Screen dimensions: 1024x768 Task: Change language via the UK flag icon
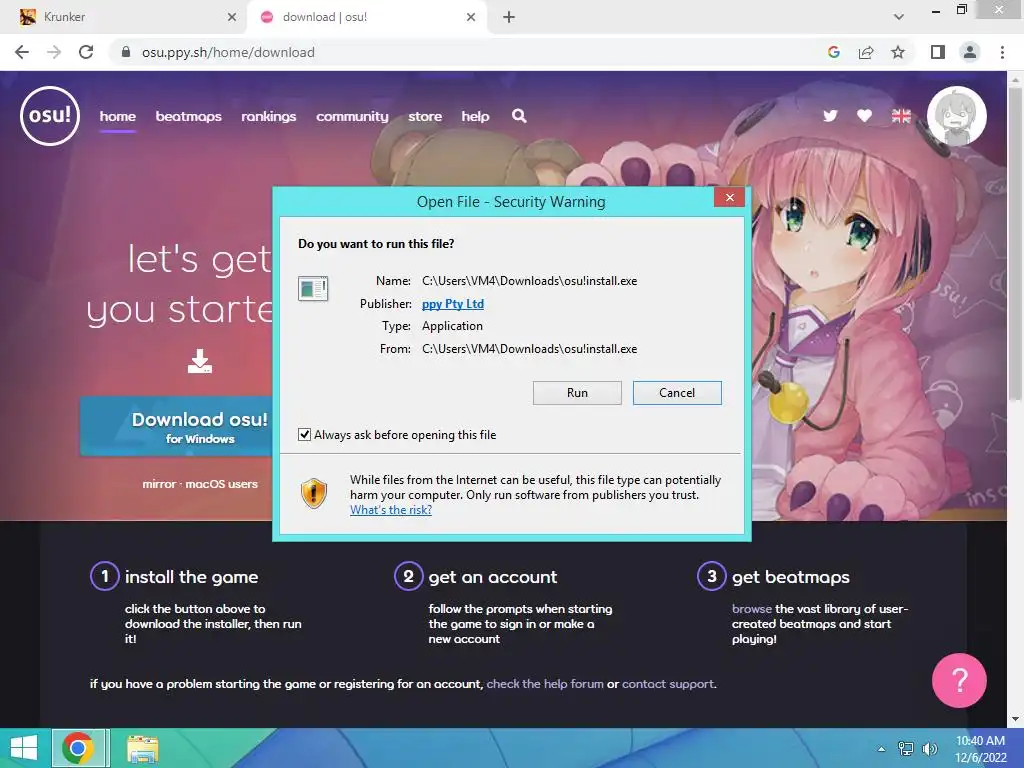pos(901,116)
